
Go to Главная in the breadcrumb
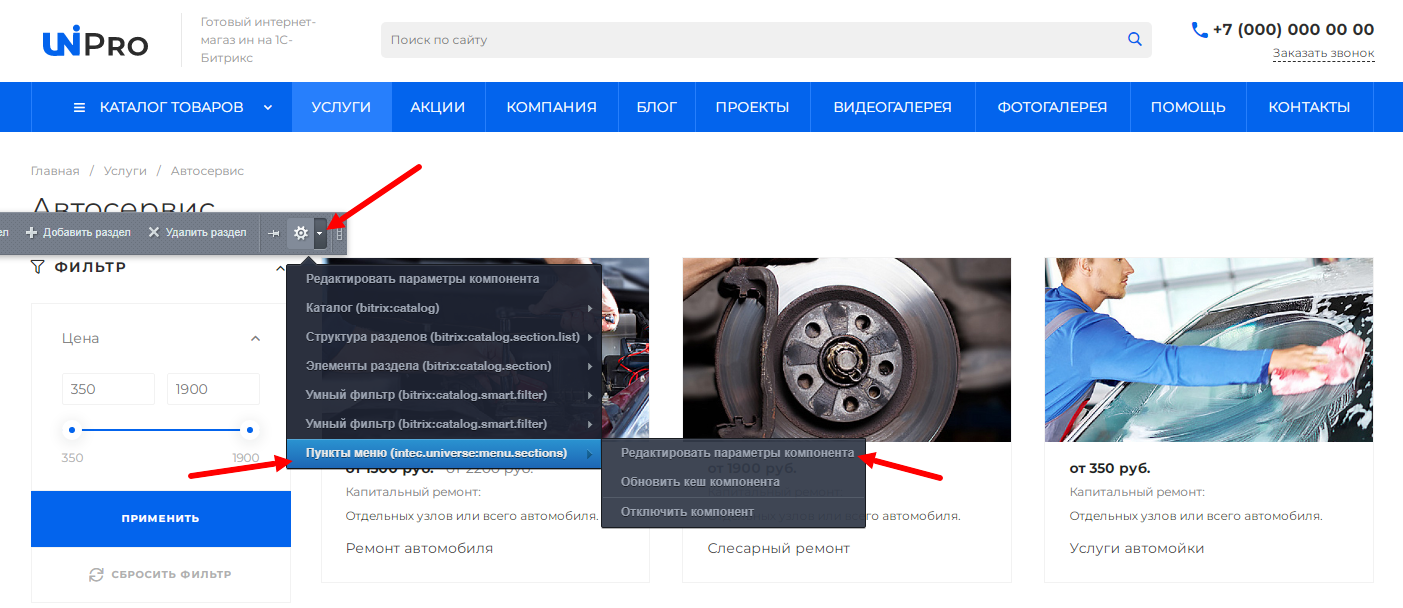[55, 171]
